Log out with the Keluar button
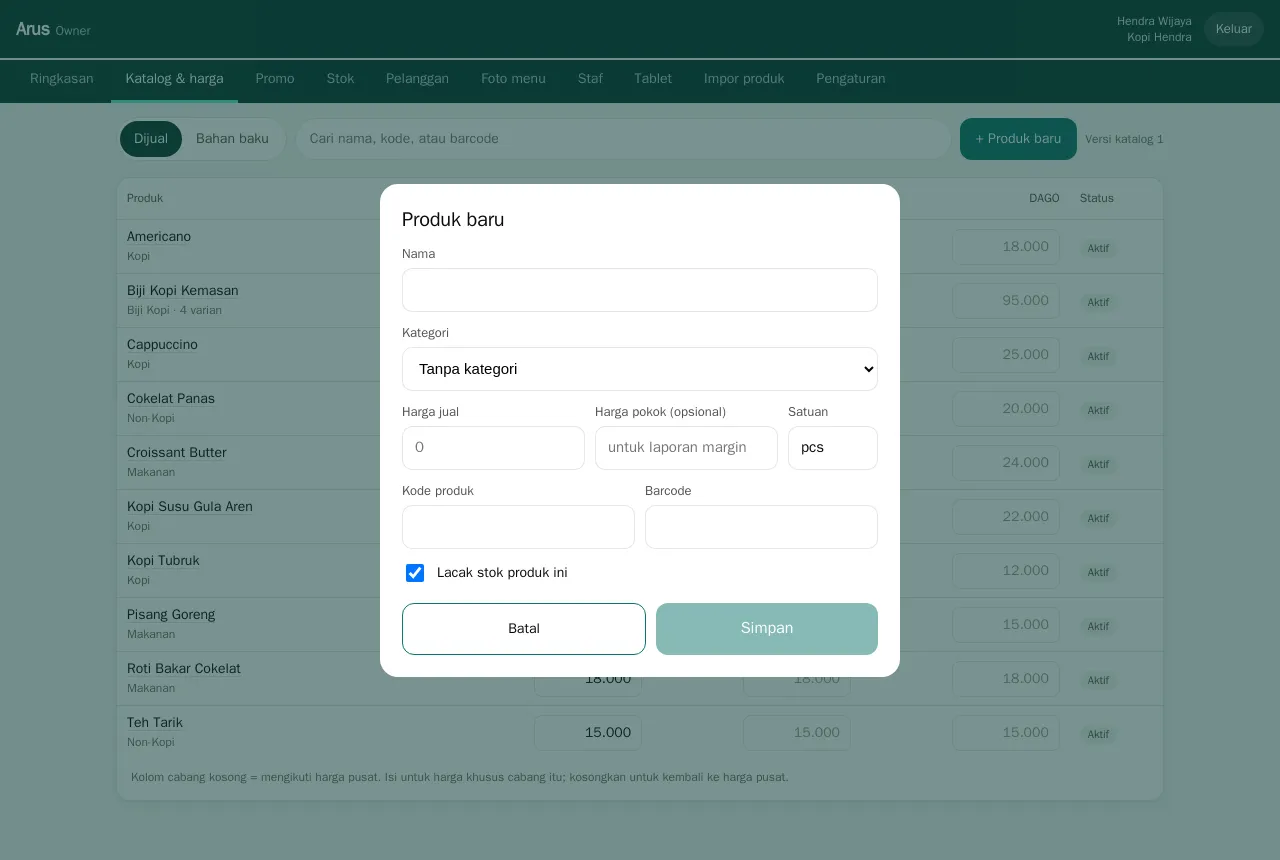The width and height of the screenshot is (1280, 860). click(x=1234, y=29)
